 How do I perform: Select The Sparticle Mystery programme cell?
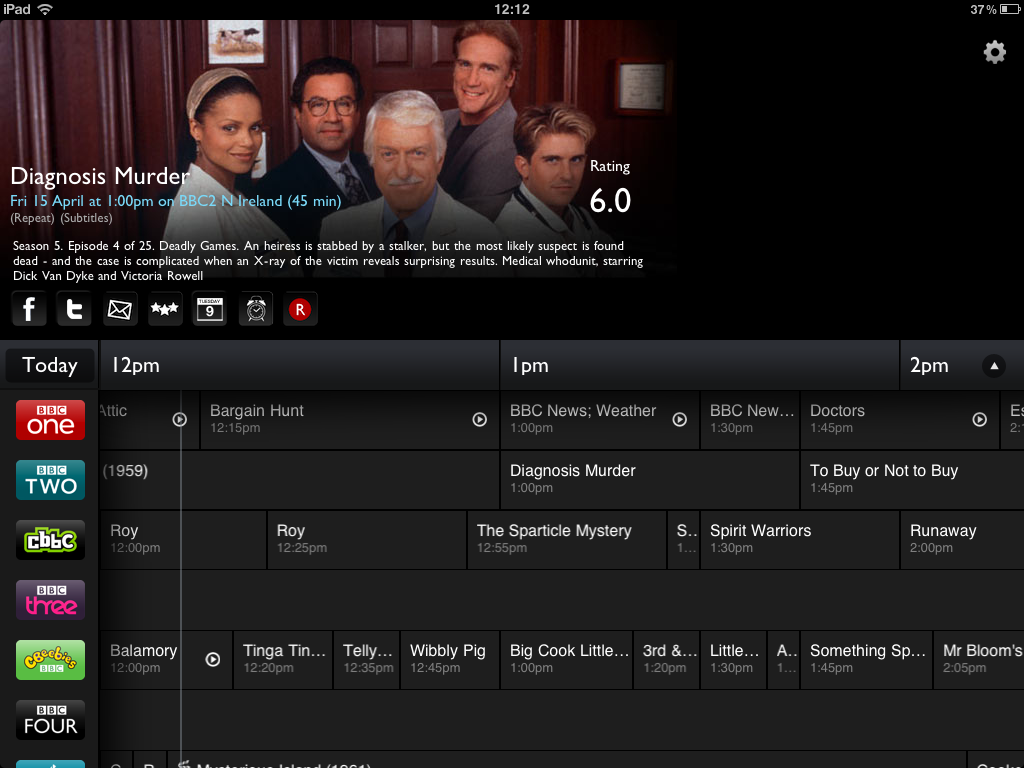pyautogui.click(x=566, y=540)
